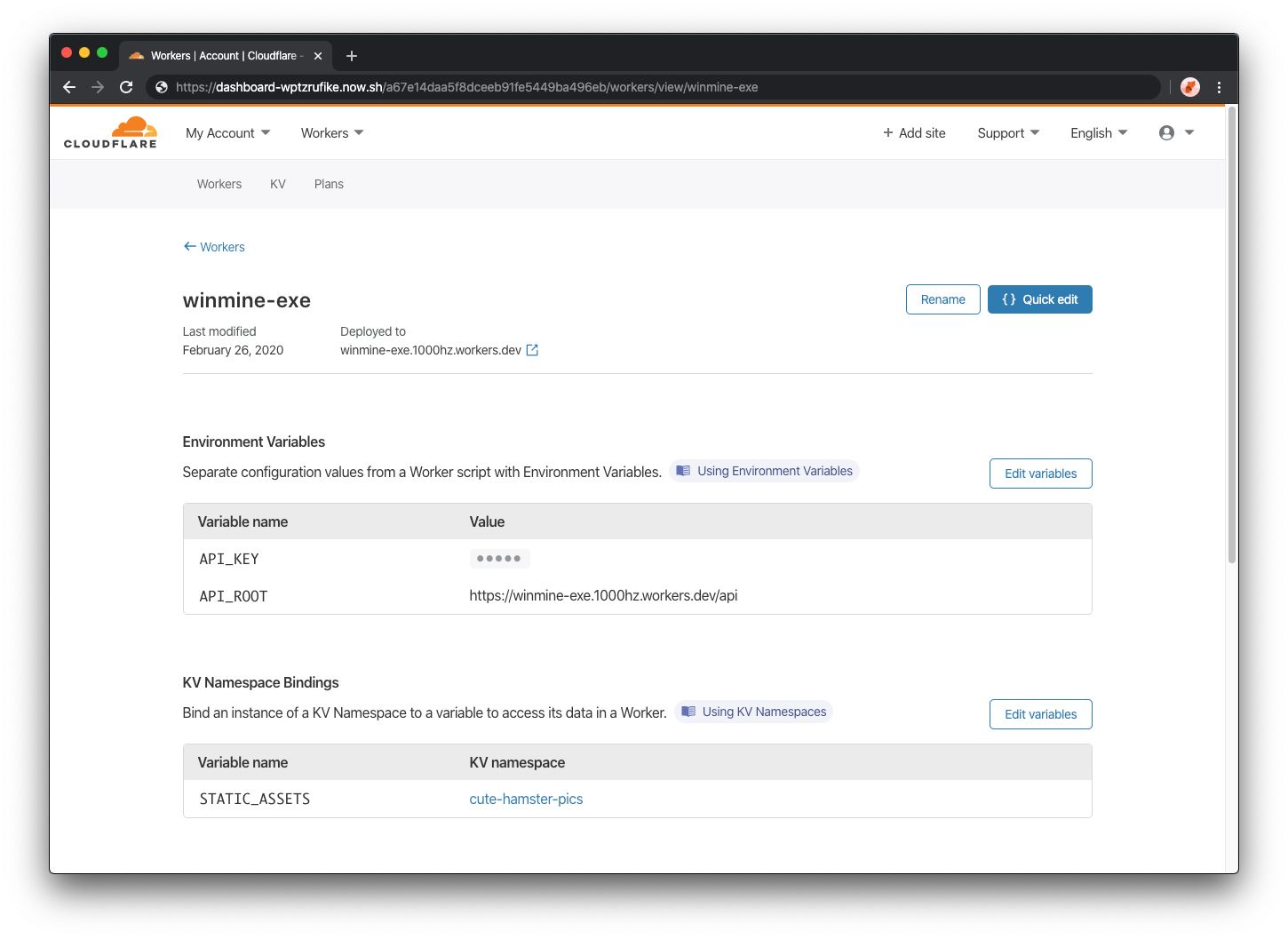Click the Rename button

coord(942,299)
